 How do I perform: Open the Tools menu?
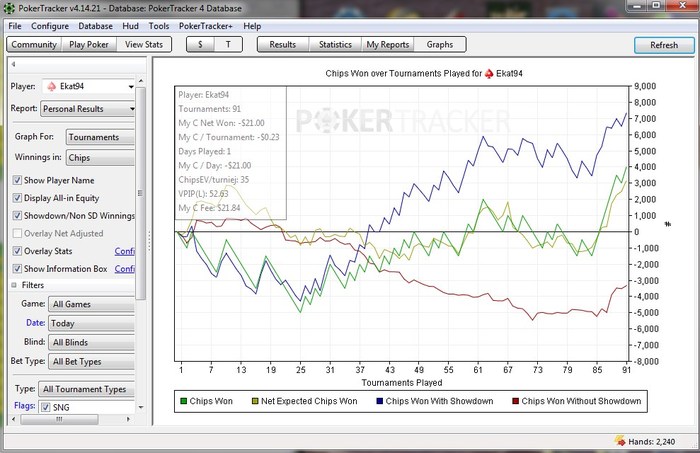click(x=159, y=26)
